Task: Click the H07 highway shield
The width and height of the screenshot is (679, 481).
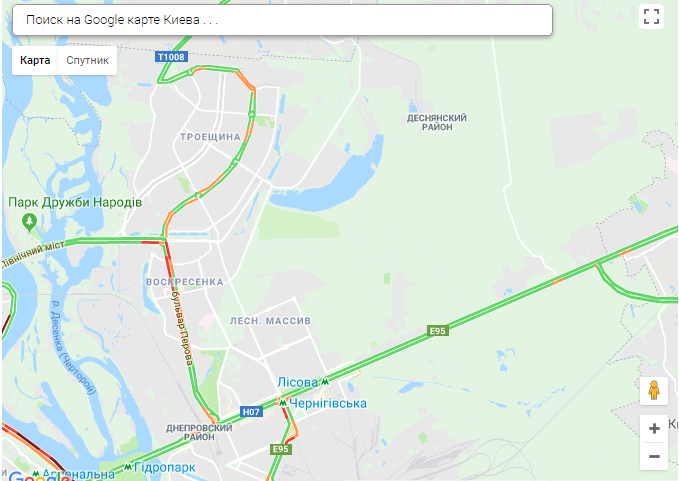Action: [251, 412]
